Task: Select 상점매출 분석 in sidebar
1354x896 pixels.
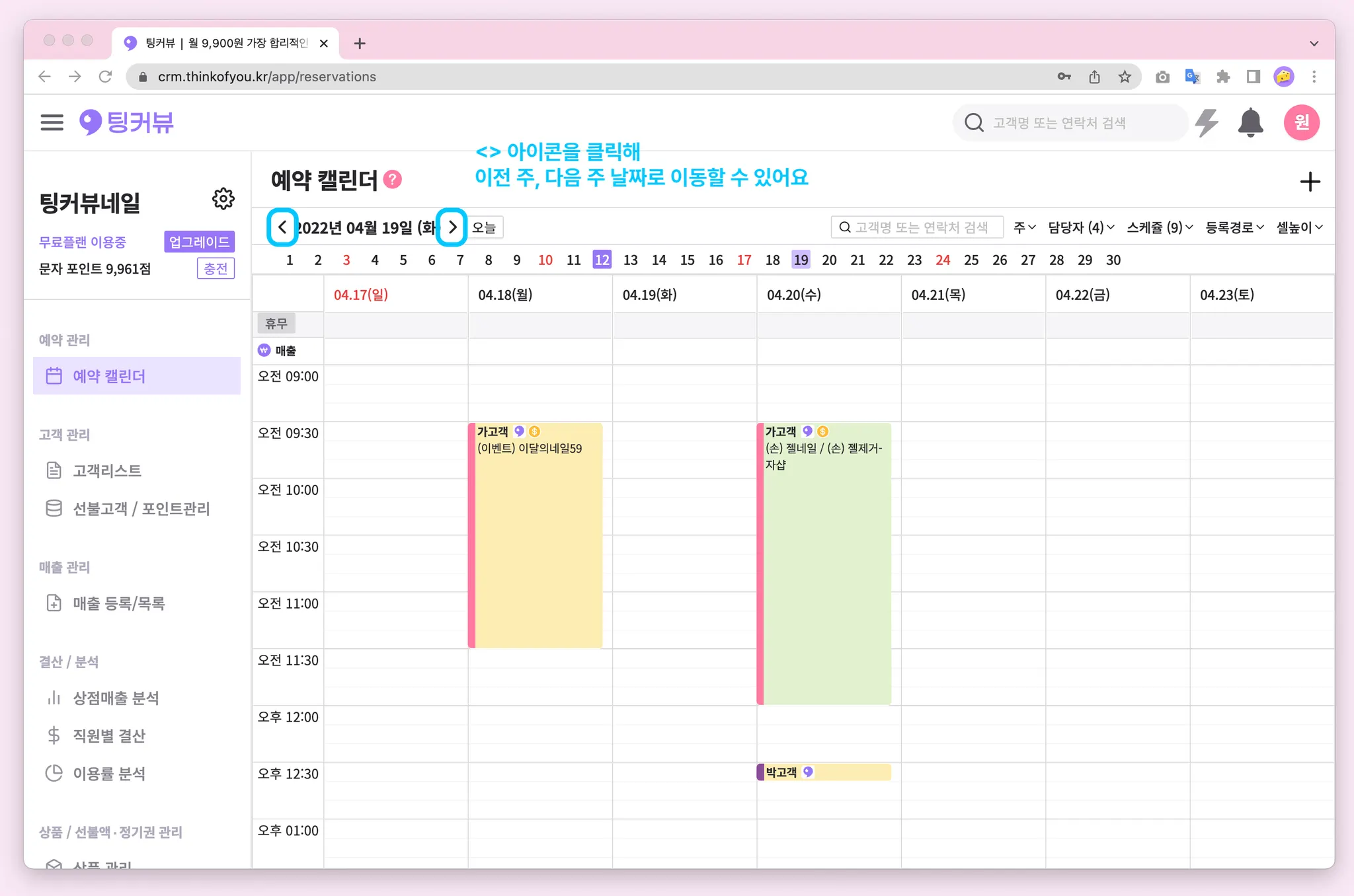Action: pos(116,698)
